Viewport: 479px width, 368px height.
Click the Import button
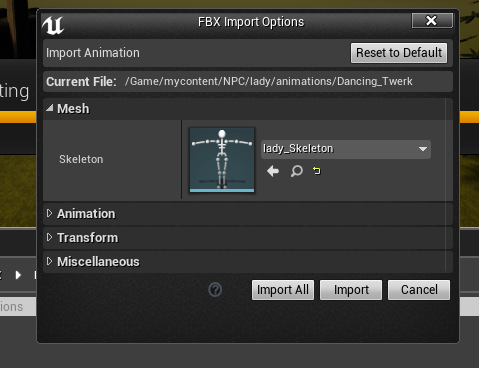click(x=351, y=290)
